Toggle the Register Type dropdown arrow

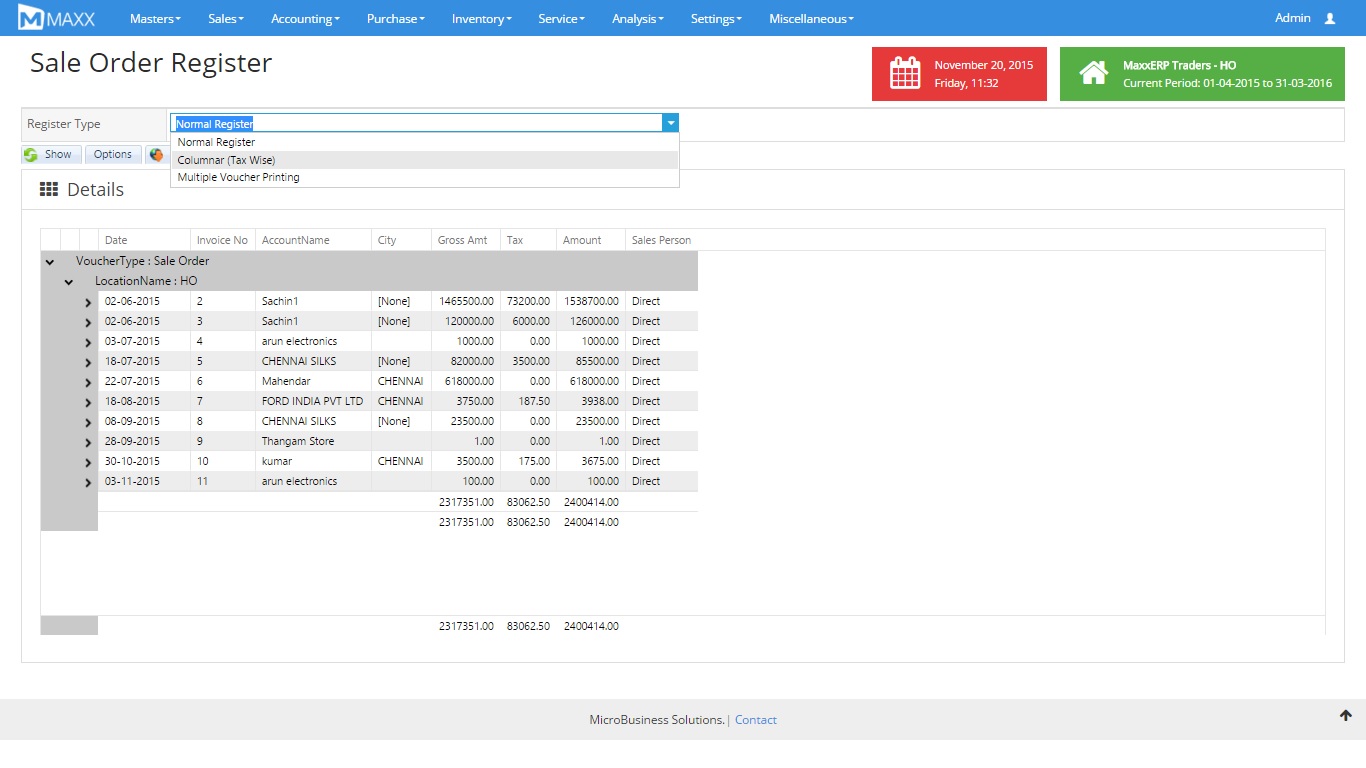(x=671, y=123)
